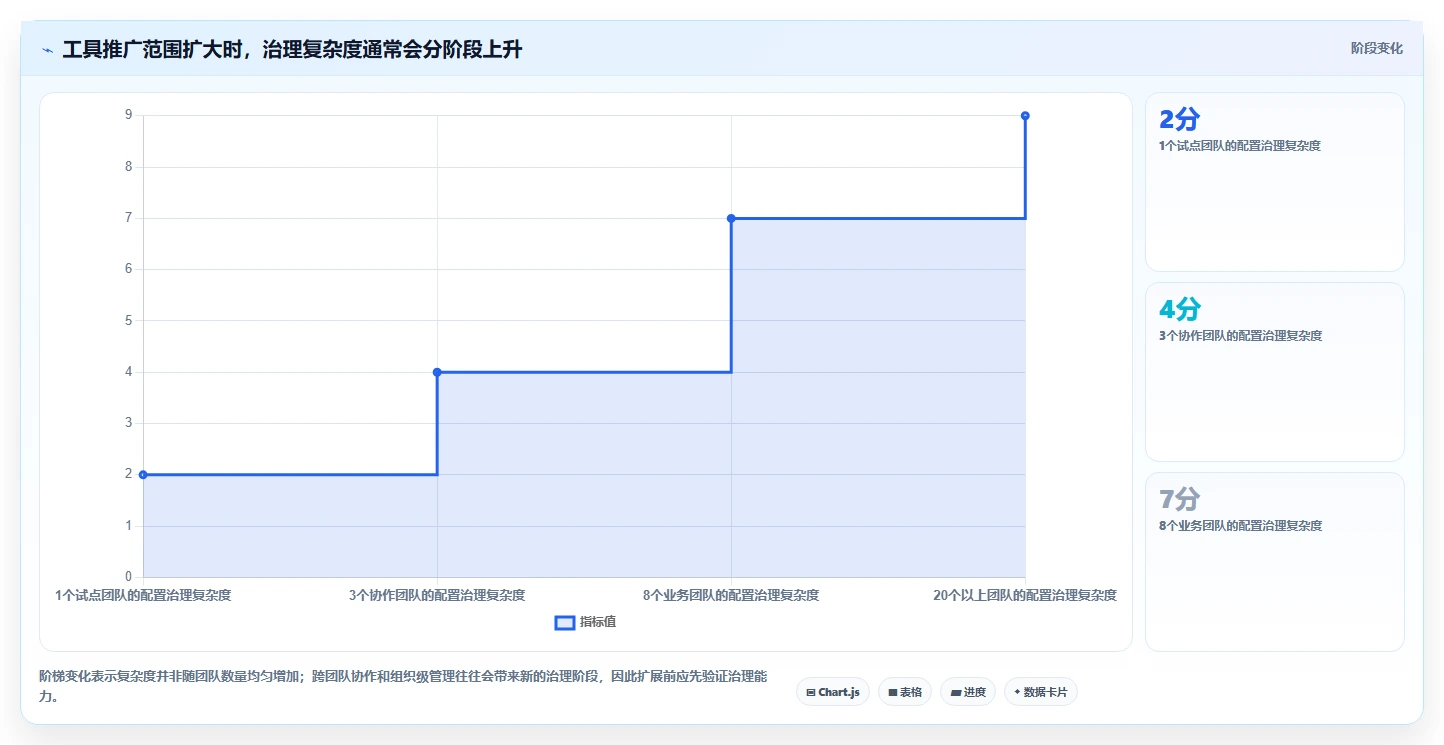Click card caption 1个试点团队的配置治理复杂度
The height and width of the screenshot is (745, 1444).
(x=1240, y=146)
